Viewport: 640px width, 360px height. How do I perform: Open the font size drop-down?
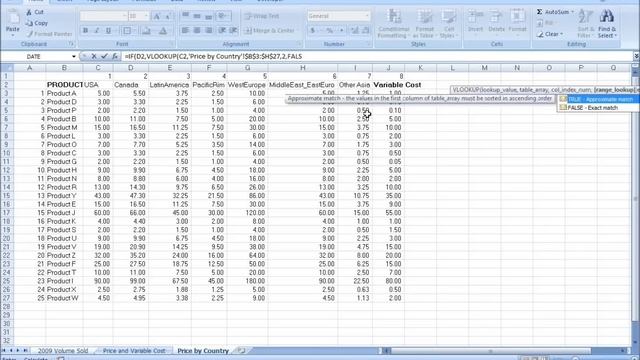pos(146,16)
